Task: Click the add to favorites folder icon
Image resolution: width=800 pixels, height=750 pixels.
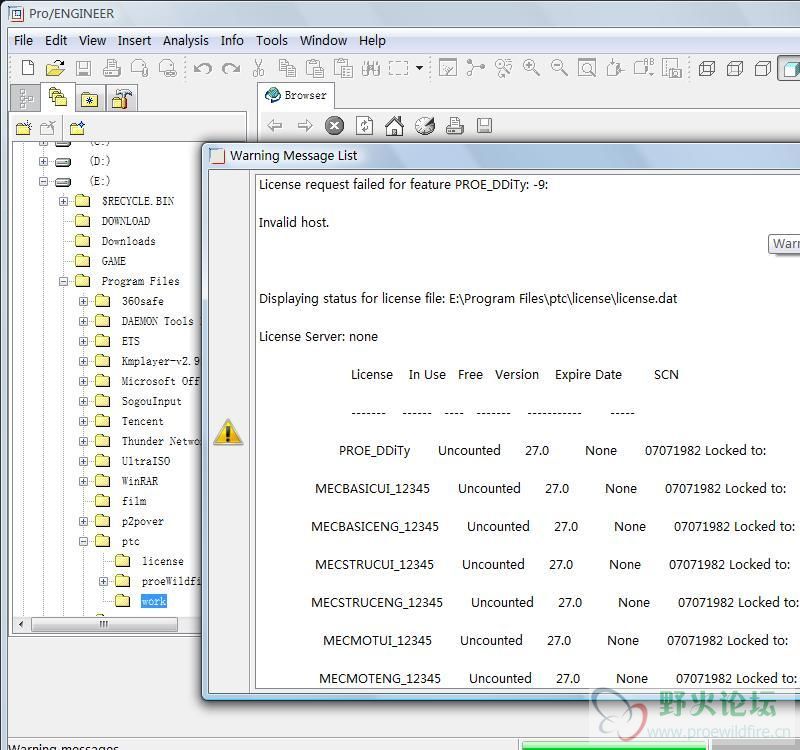Action: pos(77,128)
